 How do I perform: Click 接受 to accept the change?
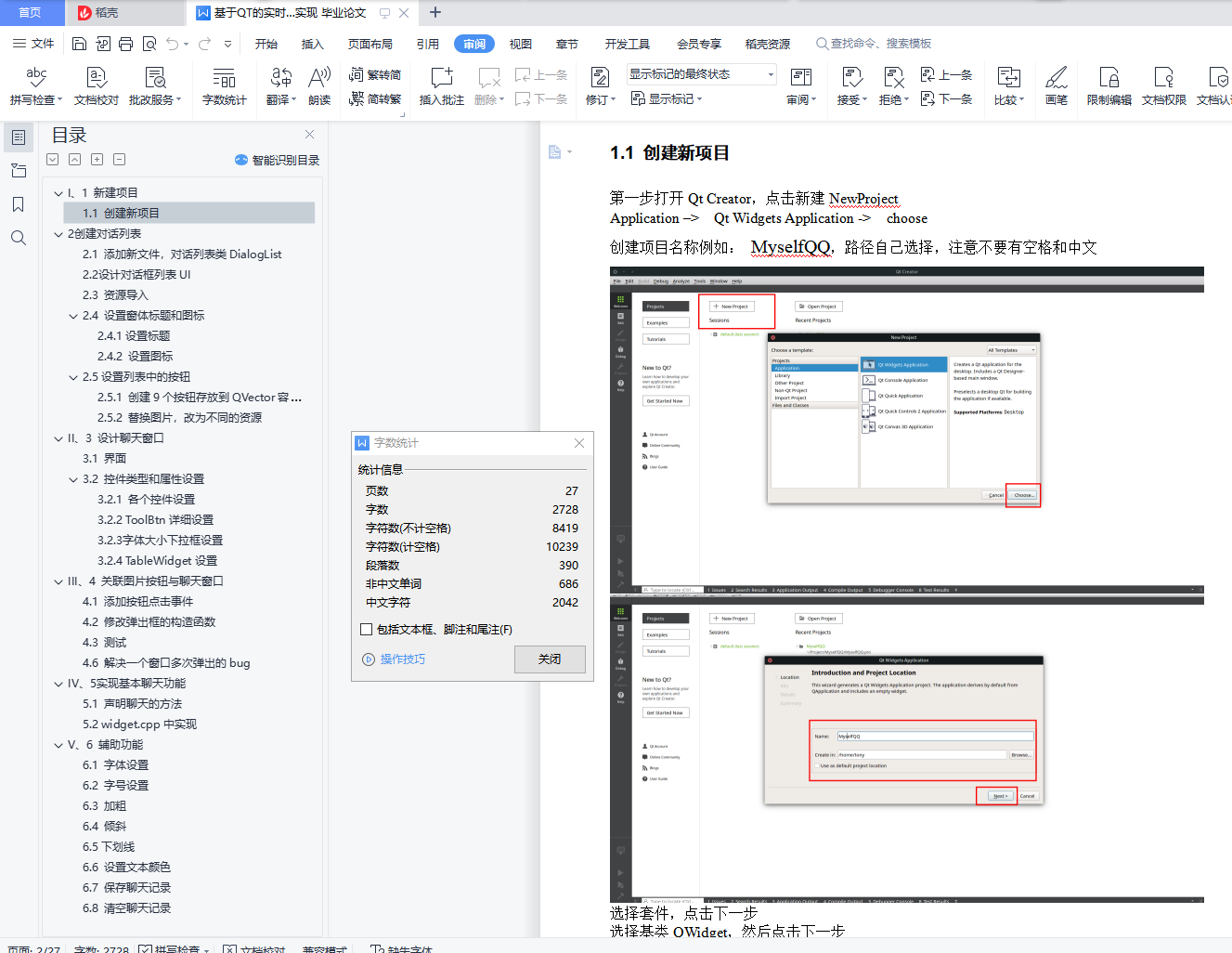pos(852,85)
